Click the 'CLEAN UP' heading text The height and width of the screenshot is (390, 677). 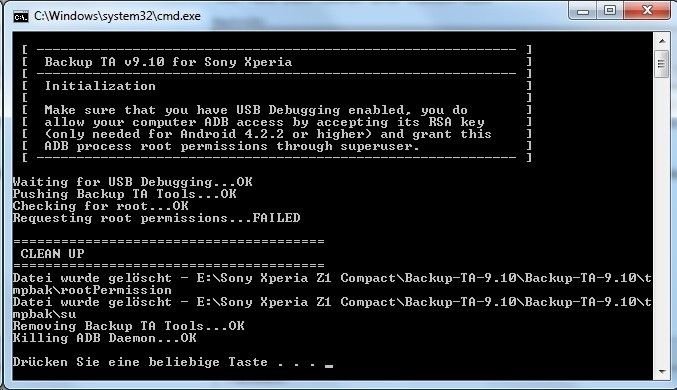pos(52,254)
